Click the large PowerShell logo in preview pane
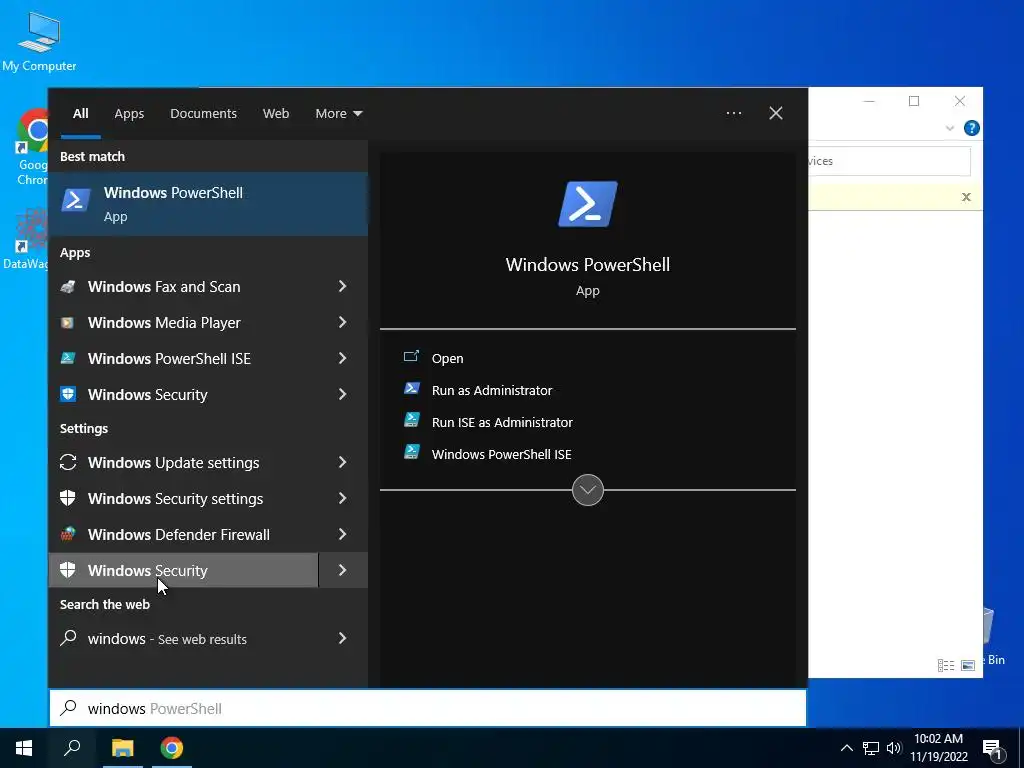The width and height of the screenshot is (1024, 768). pyautogui.click(x=588, y=204)
